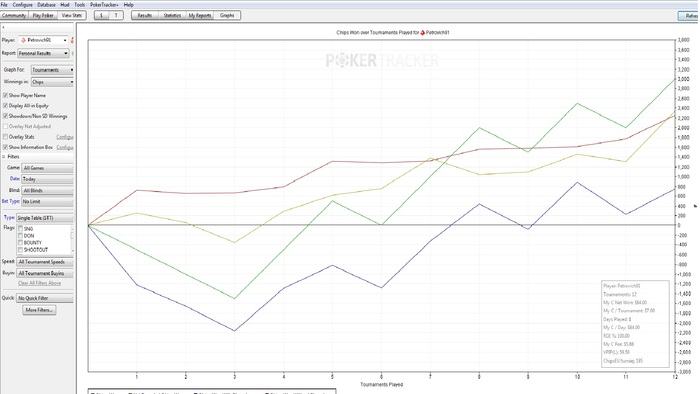The image size is (700, 394).
Task: Open the Report dropdown showing Personal Results
Action: (43, 53)
